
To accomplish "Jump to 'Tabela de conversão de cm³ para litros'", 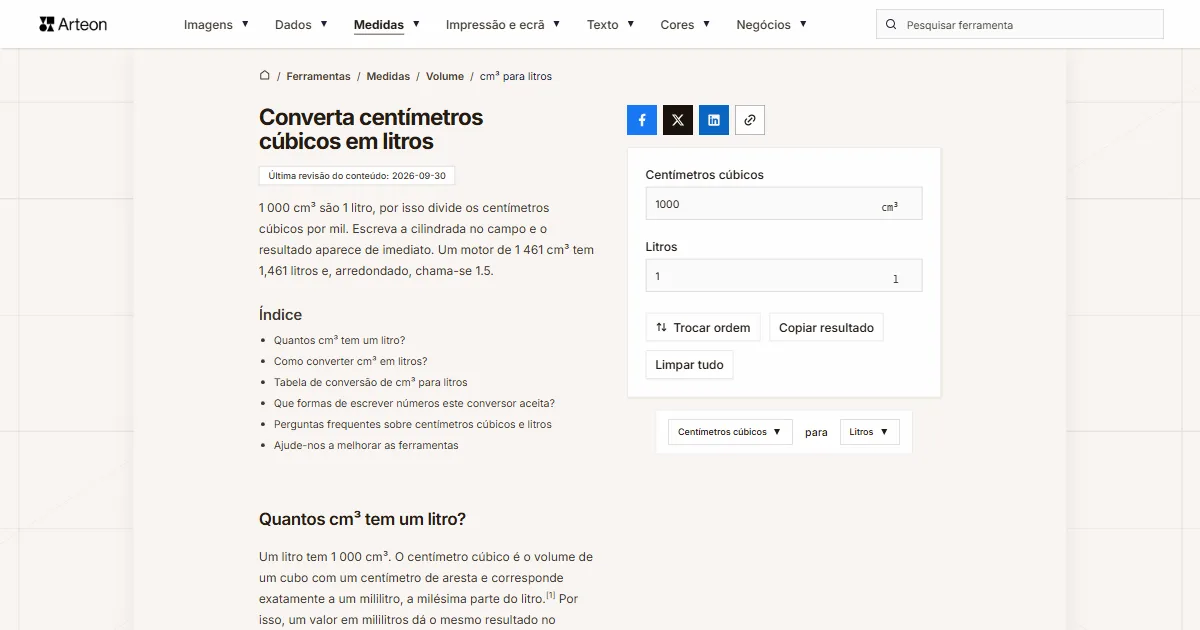I will click(370, 382).
